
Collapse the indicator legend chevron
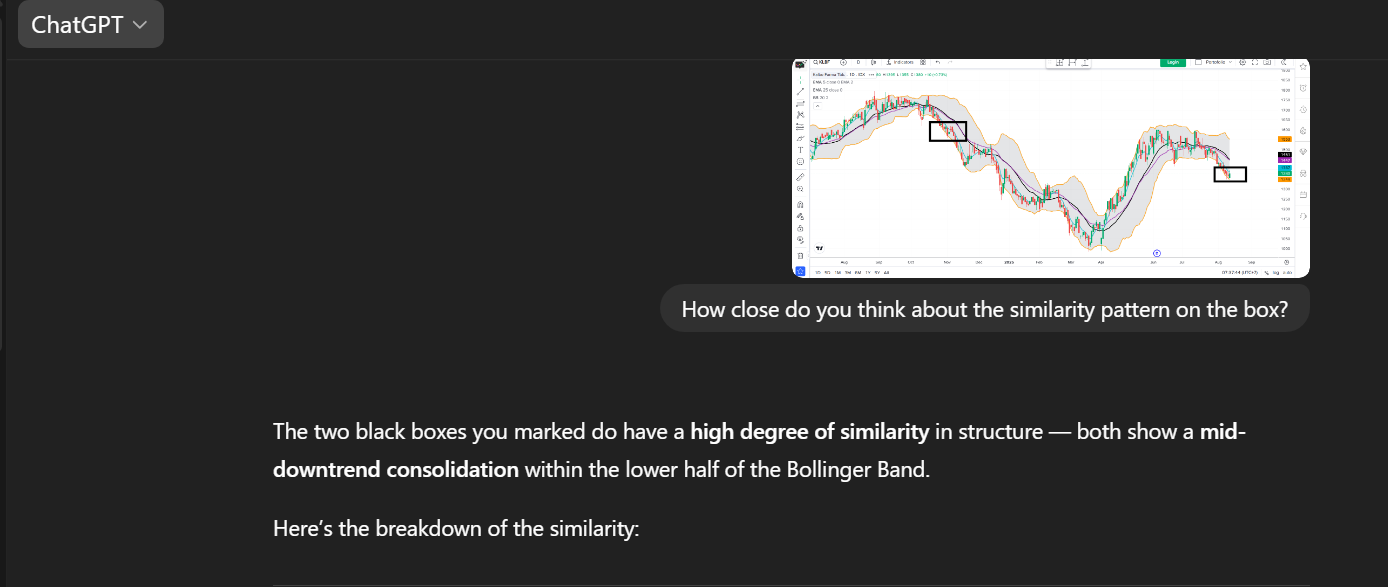[817, 106]
